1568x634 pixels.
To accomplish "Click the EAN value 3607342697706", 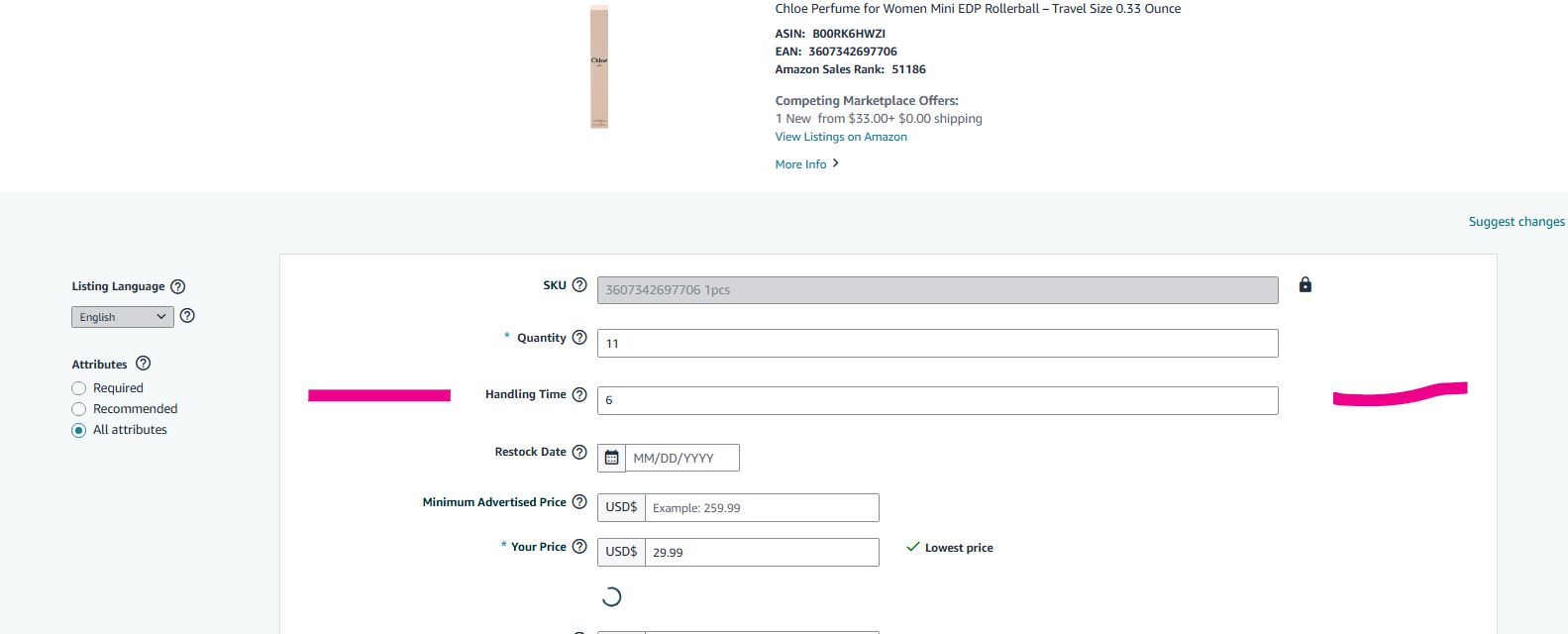I will tap(853, 52).
